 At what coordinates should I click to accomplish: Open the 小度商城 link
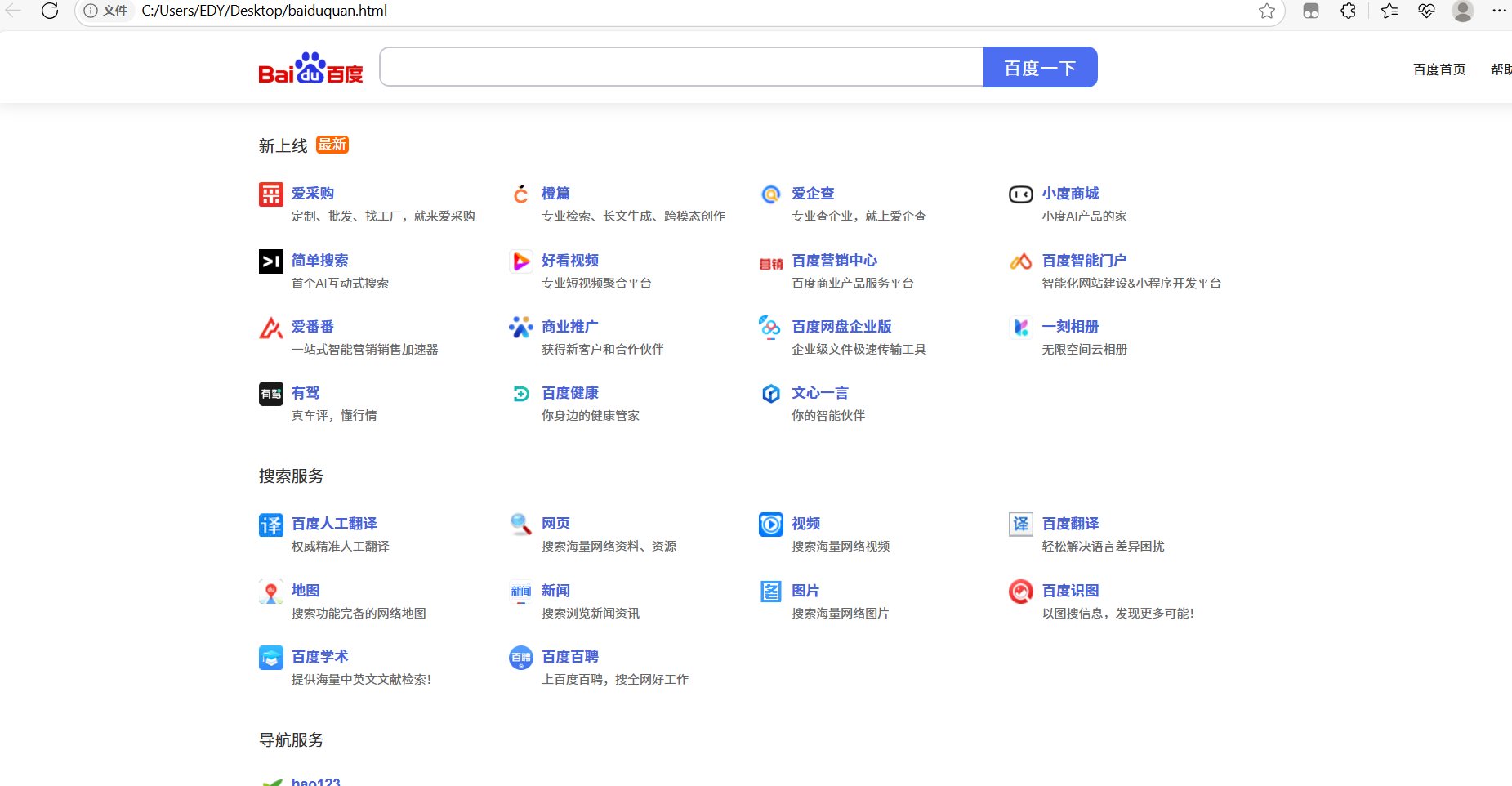point(1070,194)
